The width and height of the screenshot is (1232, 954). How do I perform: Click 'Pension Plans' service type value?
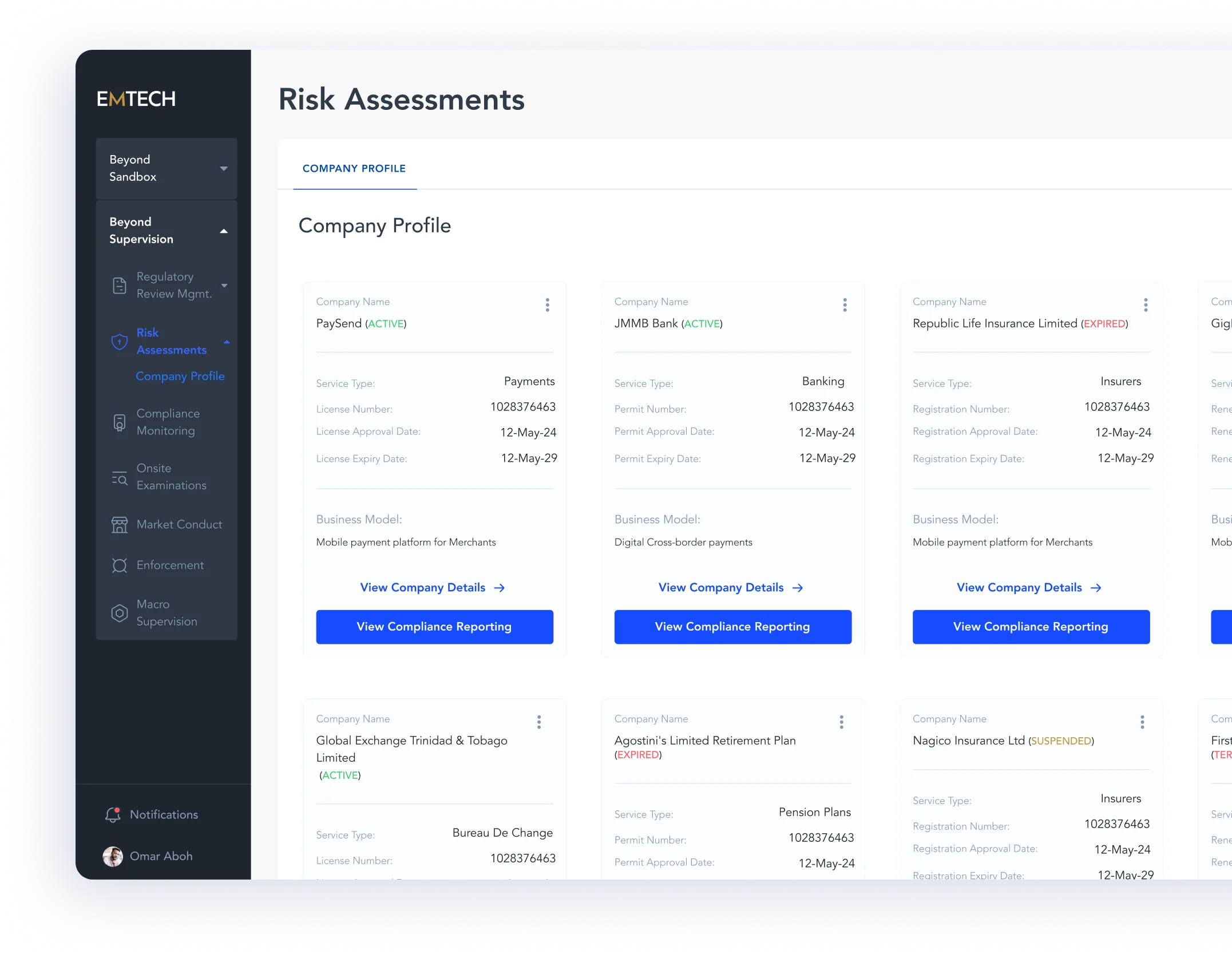tap(814, 812)
